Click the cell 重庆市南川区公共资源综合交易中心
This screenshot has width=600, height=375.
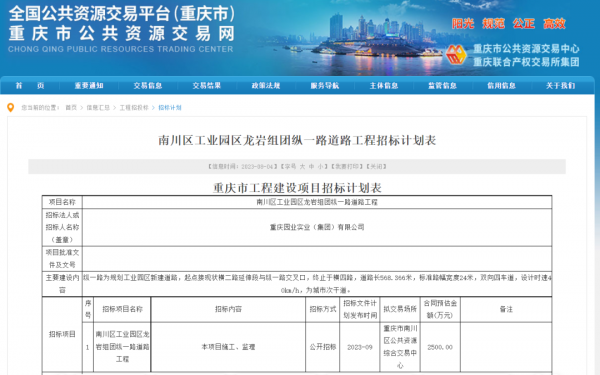[400, 347]
